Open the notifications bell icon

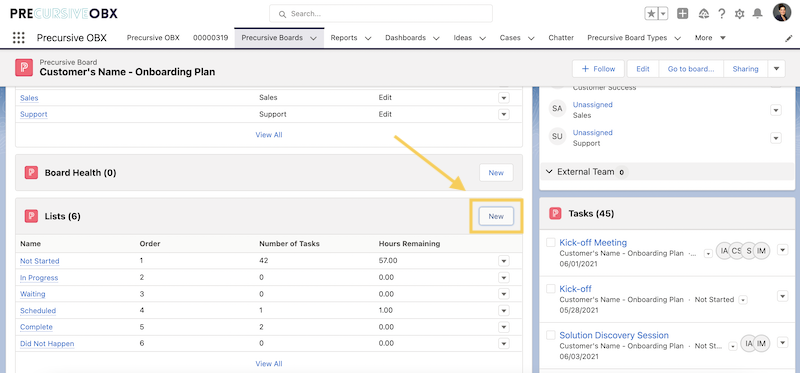tap(758, 14)
